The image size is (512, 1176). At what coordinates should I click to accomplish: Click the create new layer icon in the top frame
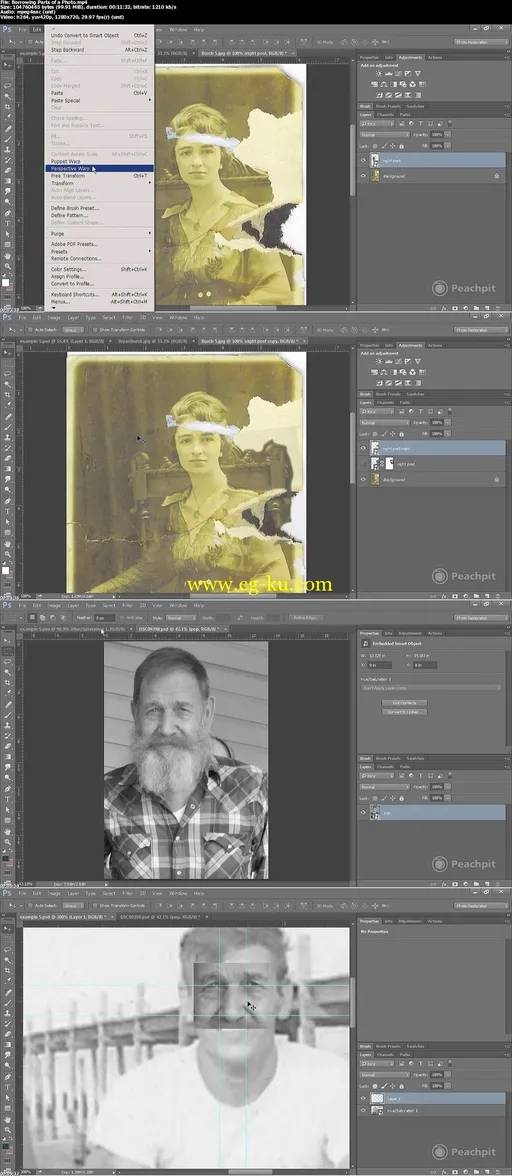pyautogui.click(x=487, y=308)
